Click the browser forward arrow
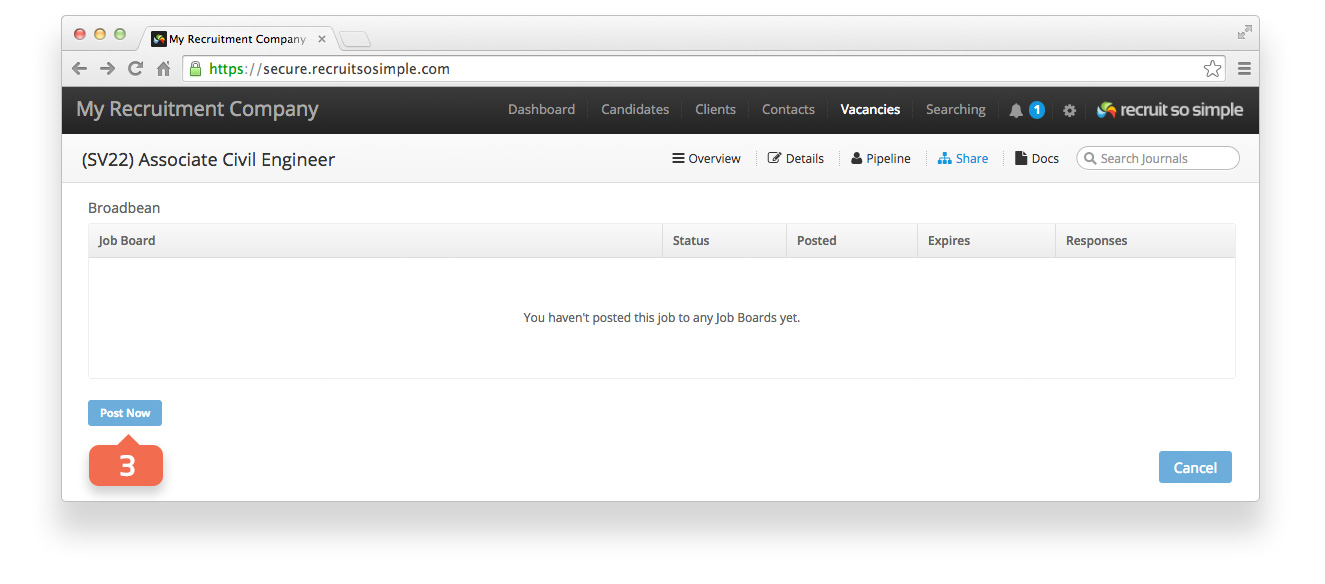 [x=107, y=69]
